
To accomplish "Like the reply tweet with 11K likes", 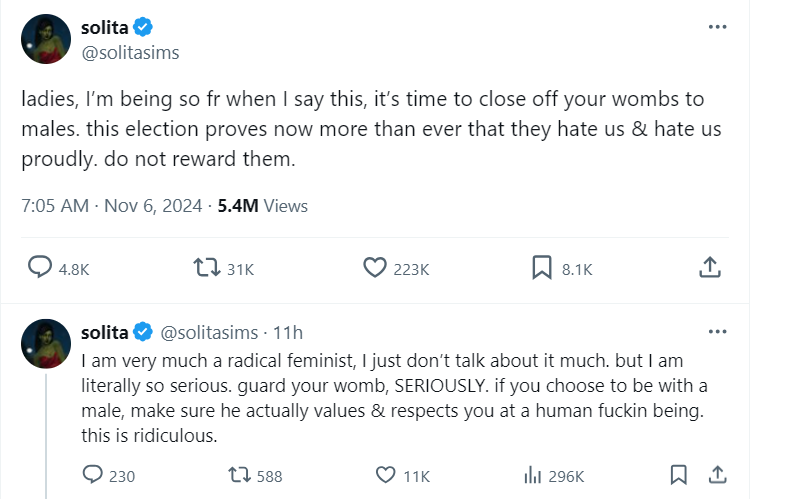I will point(386,475).
